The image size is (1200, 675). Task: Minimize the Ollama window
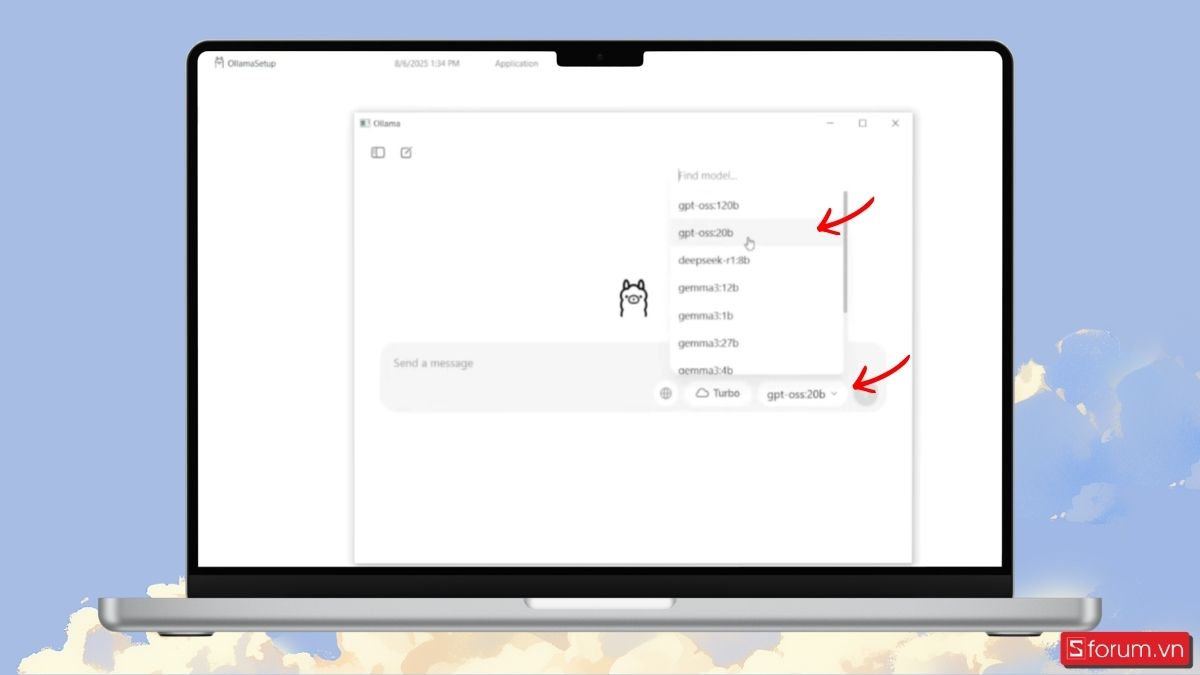tap(830, 123)
